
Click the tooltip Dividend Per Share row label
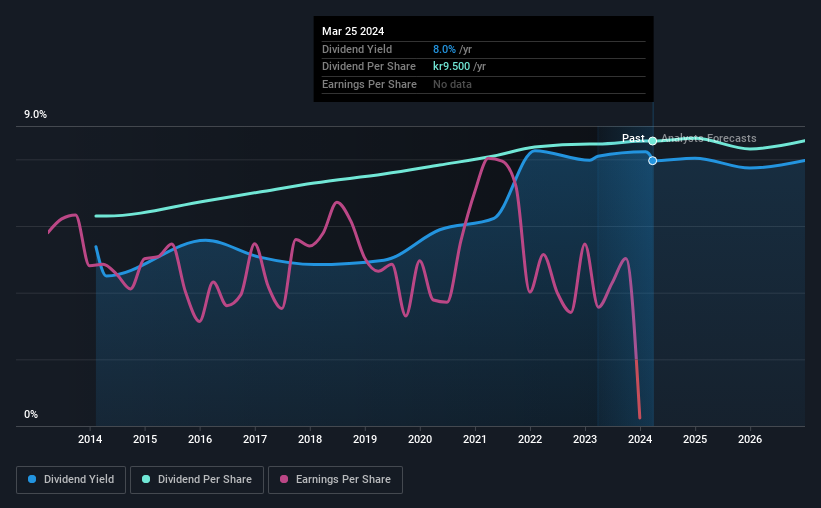(369, 67)
